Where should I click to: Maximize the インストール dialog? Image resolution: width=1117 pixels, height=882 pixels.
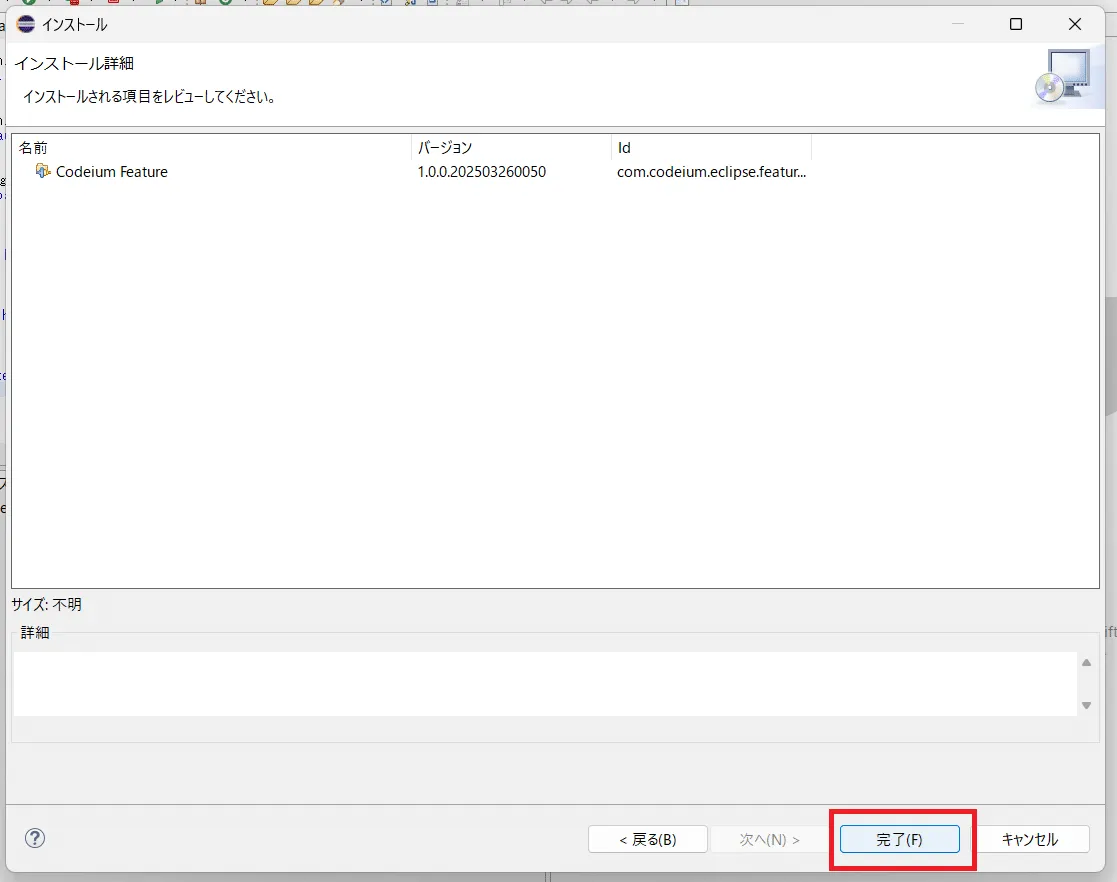tap(1016, 24)
